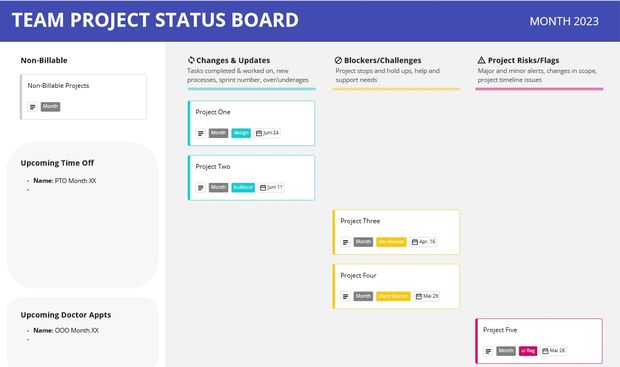Click the pink flag tag on Project Five
Image resolution: width=620 pixels, height=367 pixels.
[528, 350]
